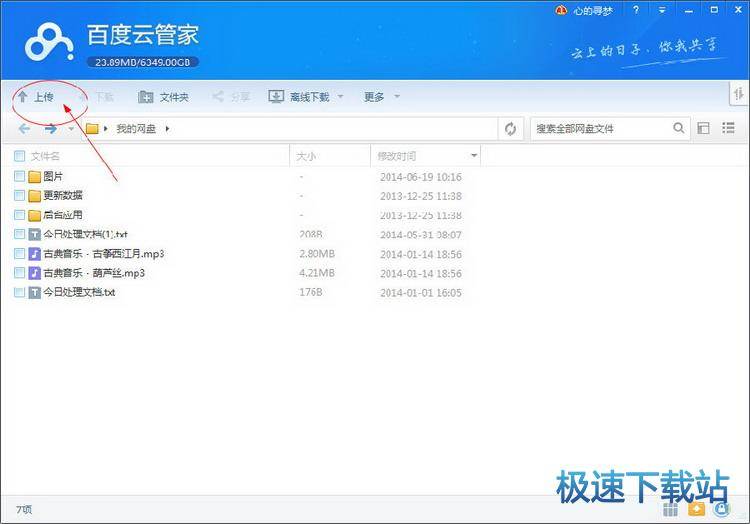Click the 搜索全部网盘文件 search field
The height and width of the screenshot is (524, 750).
[x=603, y=129]
